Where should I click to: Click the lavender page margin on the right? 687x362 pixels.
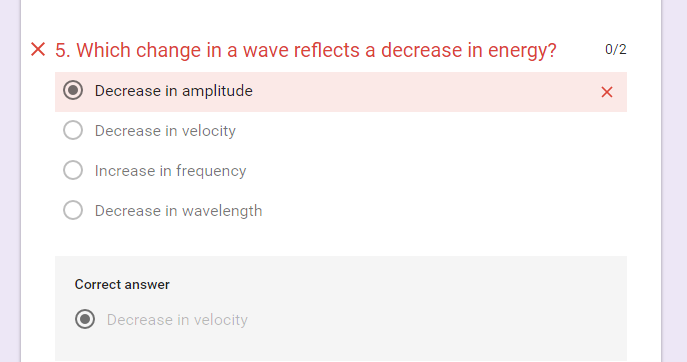(x=675, y=181)
